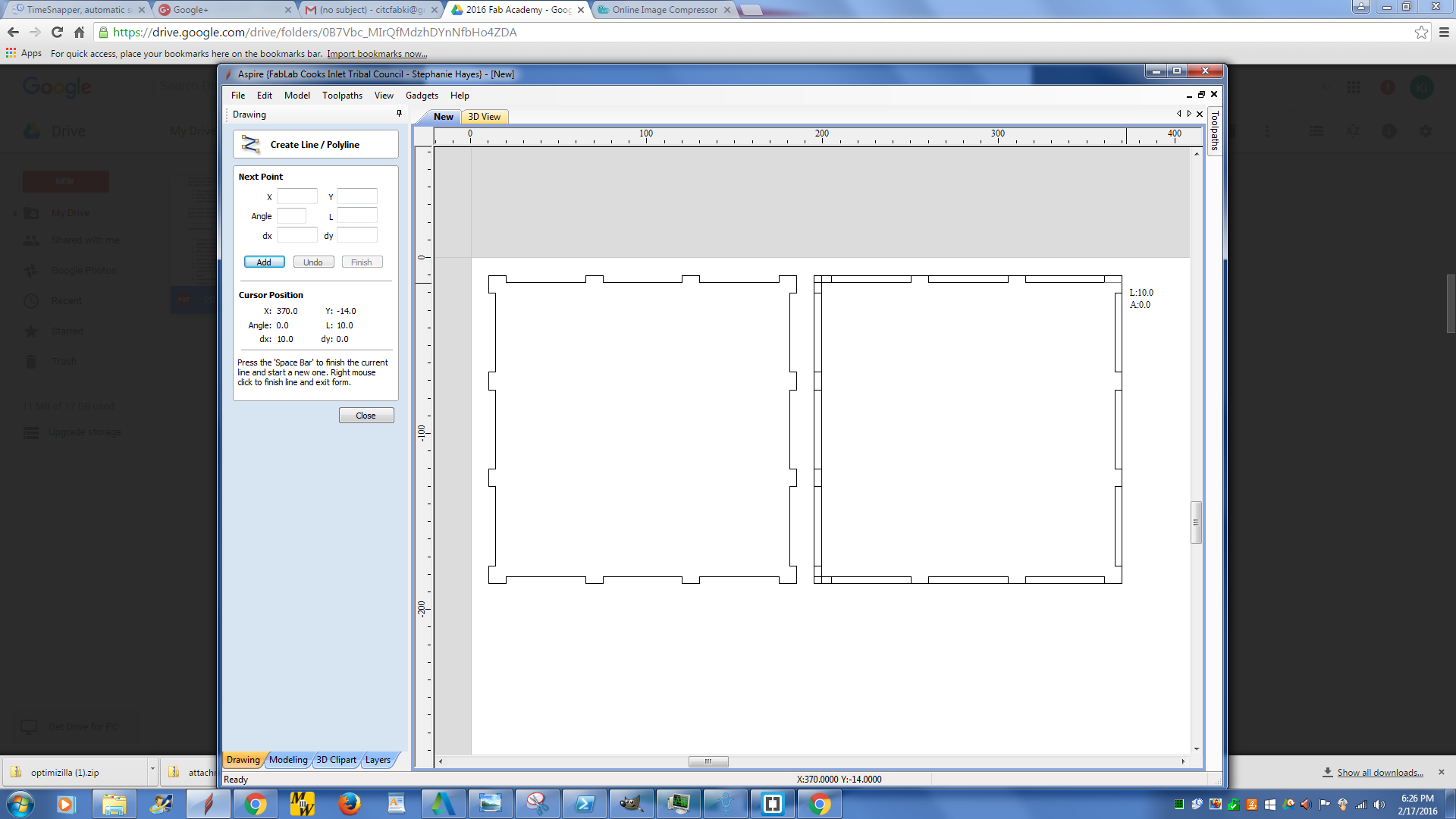Open the Gadgets menu
The height and width of the screenshot is (819, 1456).
point(422,96)
